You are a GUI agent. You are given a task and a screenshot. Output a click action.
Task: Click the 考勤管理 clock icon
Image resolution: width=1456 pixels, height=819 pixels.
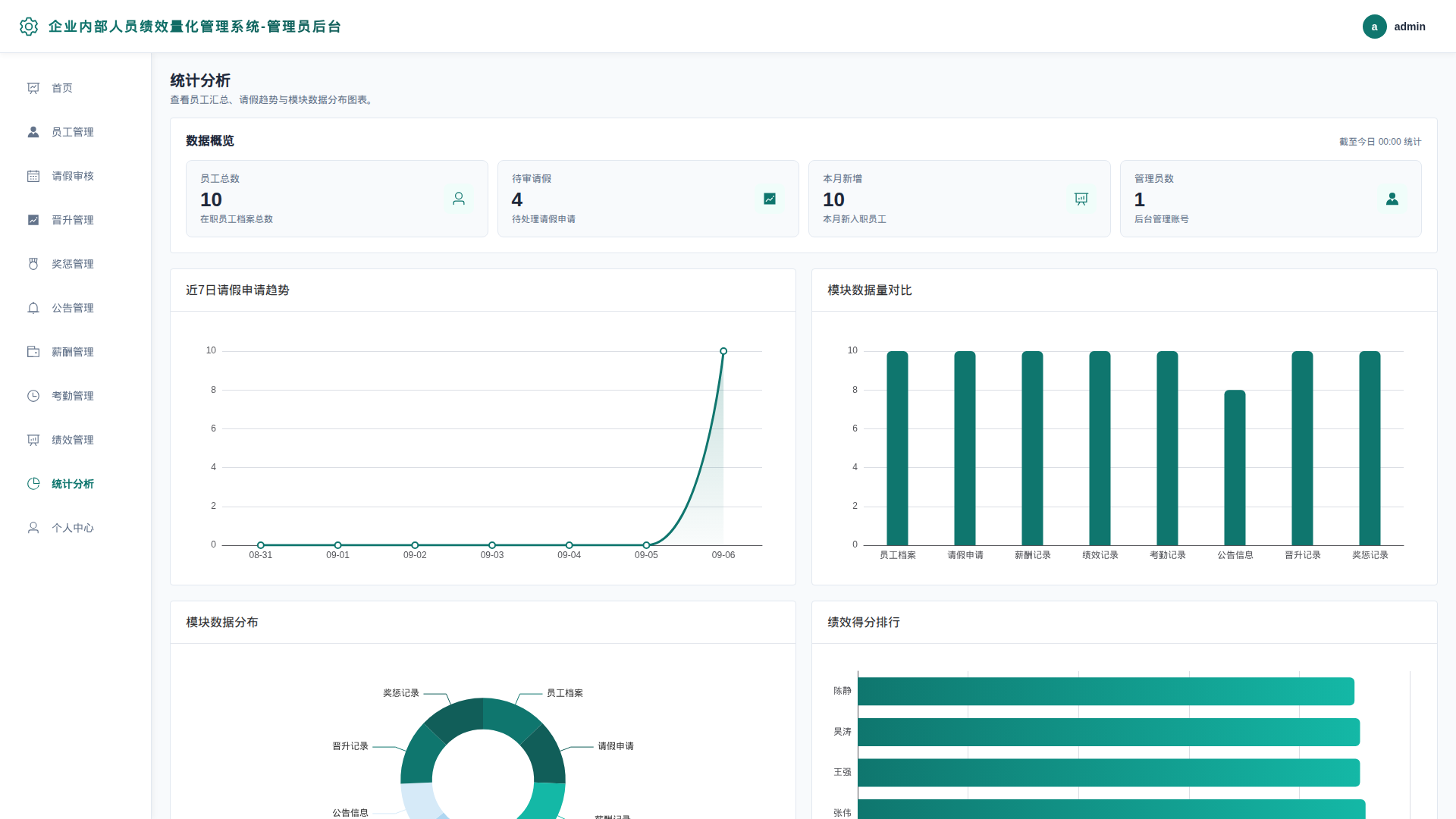pos(33,396)
